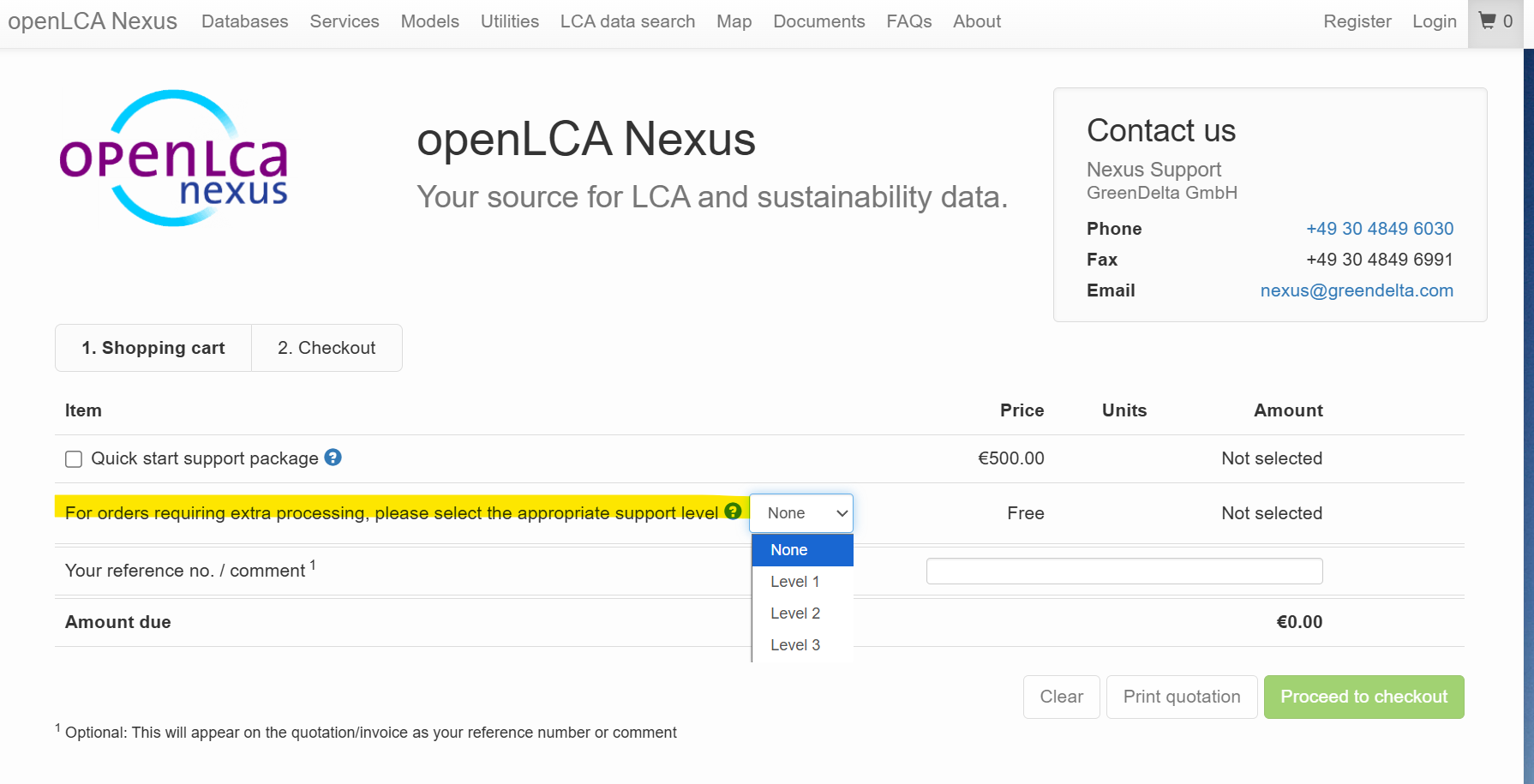The height and width of the screenshot is (784, 1534).
Task: Focus the reference no. comment input field
Action: point(1124,571)
